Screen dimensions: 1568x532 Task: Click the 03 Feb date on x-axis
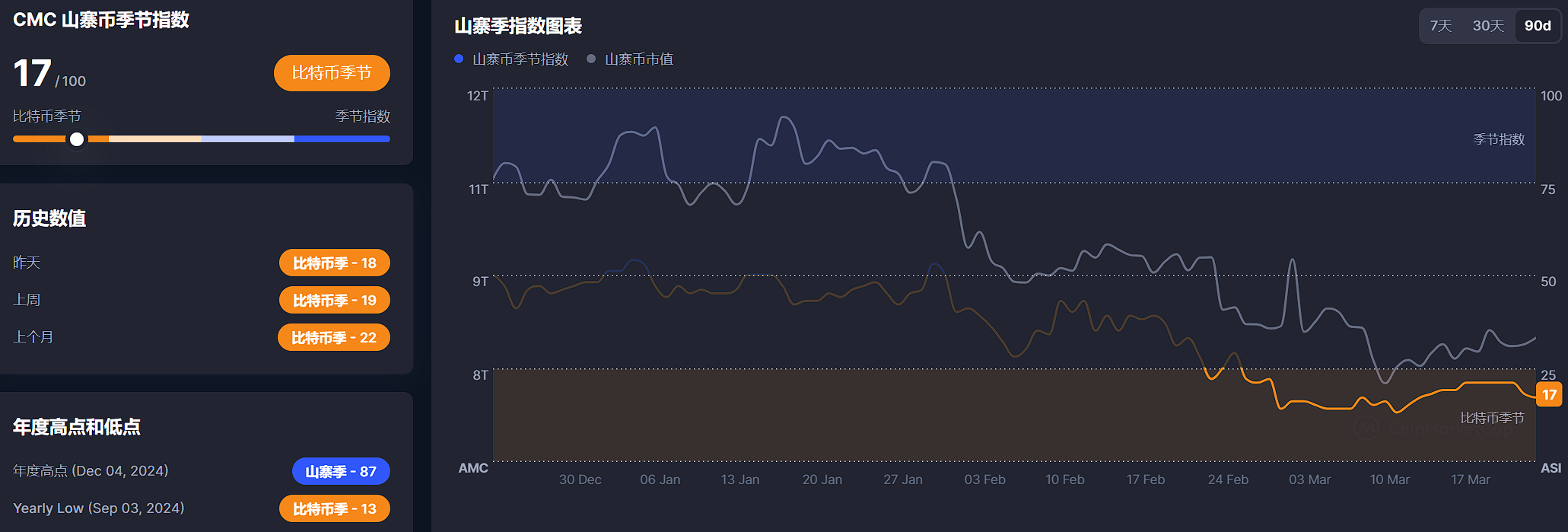(984, 479)
